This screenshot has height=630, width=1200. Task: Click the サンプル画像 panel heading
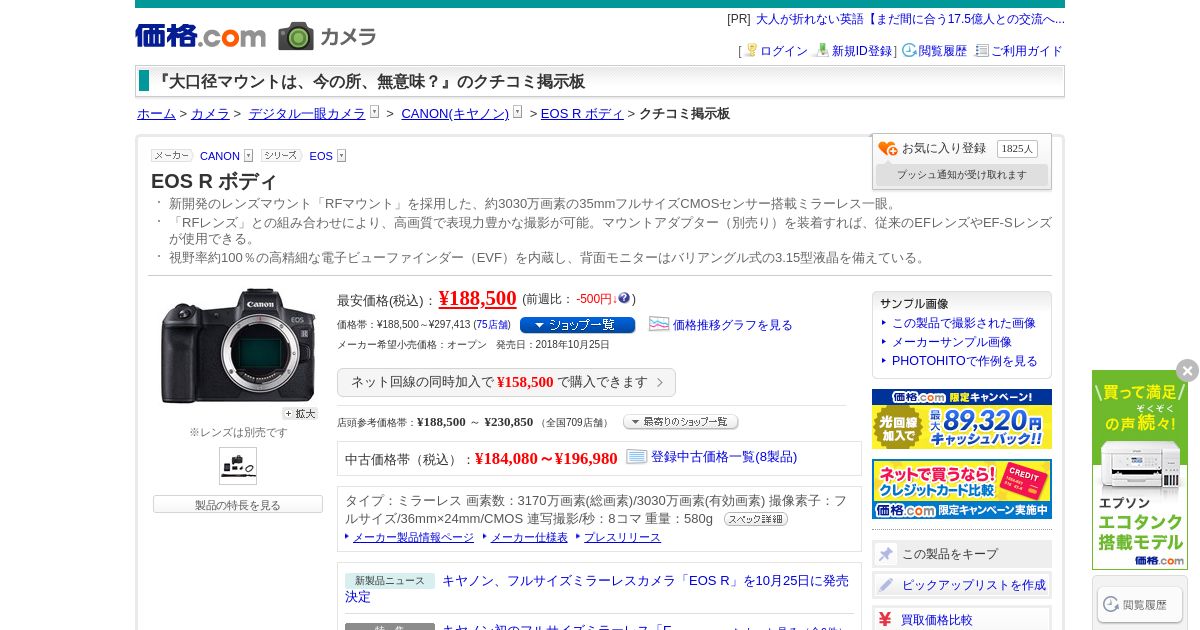(x=914, y=303)
